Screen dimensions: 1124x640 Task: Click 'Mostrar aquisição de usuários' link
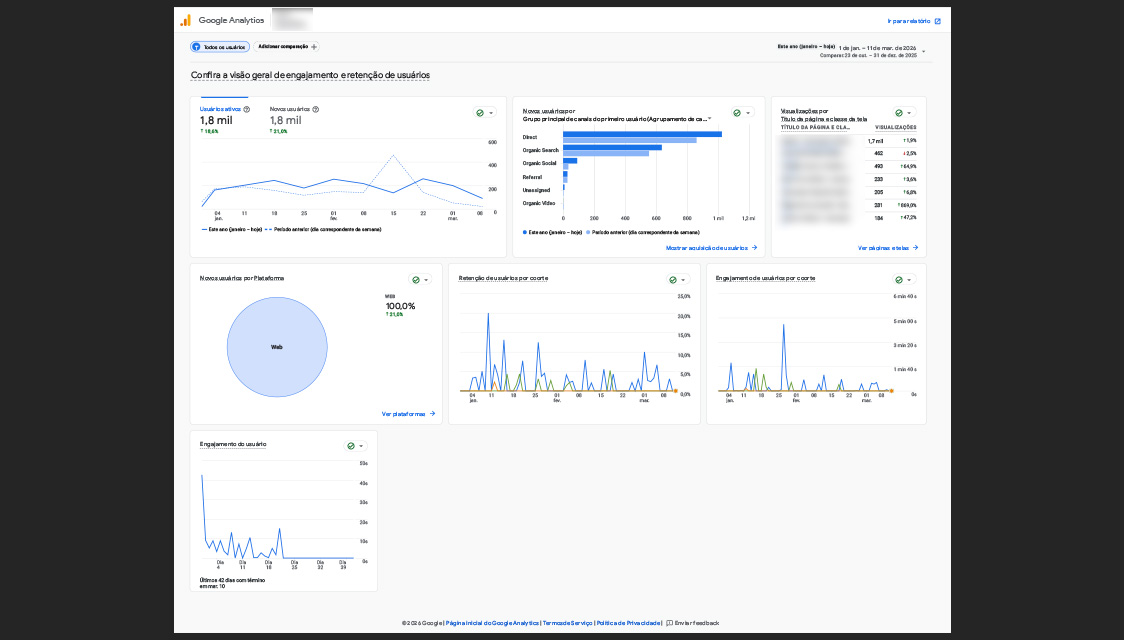coord(711,247)
